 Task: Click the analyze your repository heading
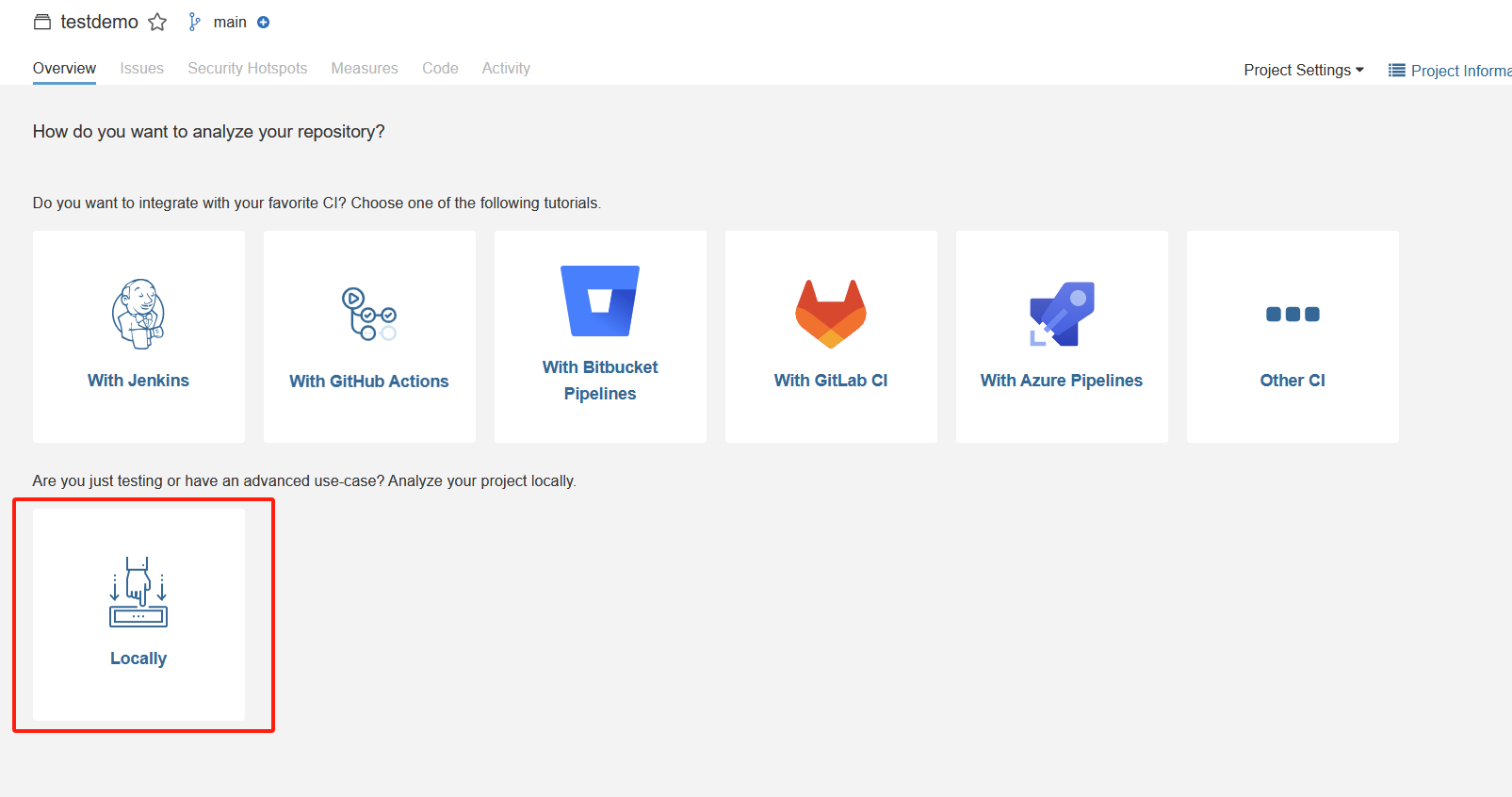pyautogui.click(x=209, y=131)
